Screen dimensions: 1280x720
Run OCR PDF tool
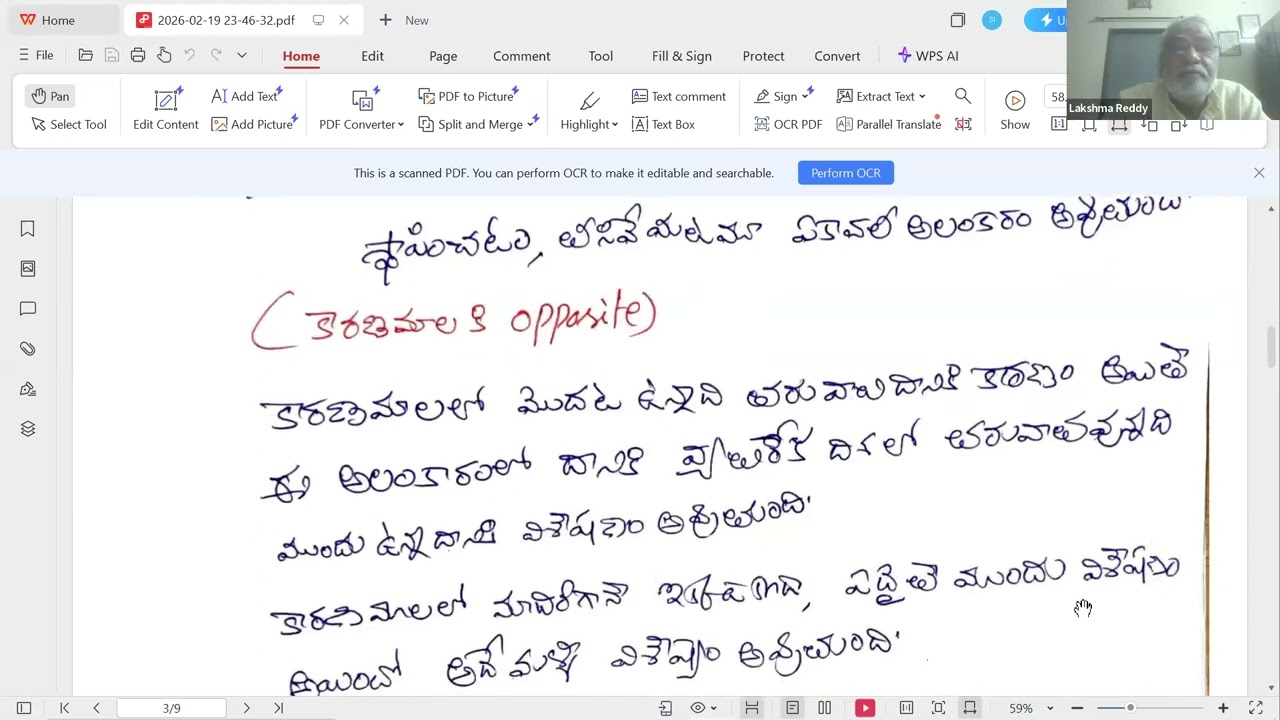coord(788,124)
